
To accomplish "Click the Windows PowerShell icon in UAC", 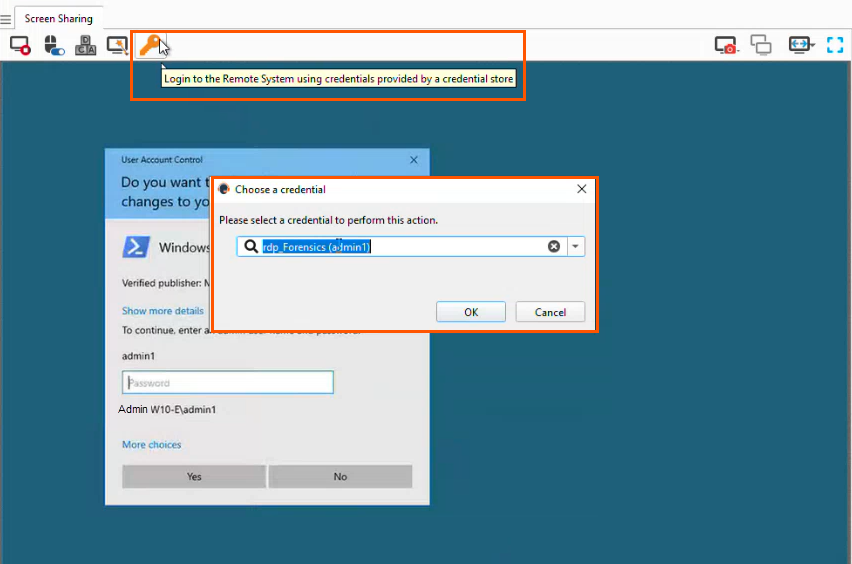I will pyautogui.click(x=136, y=247).
